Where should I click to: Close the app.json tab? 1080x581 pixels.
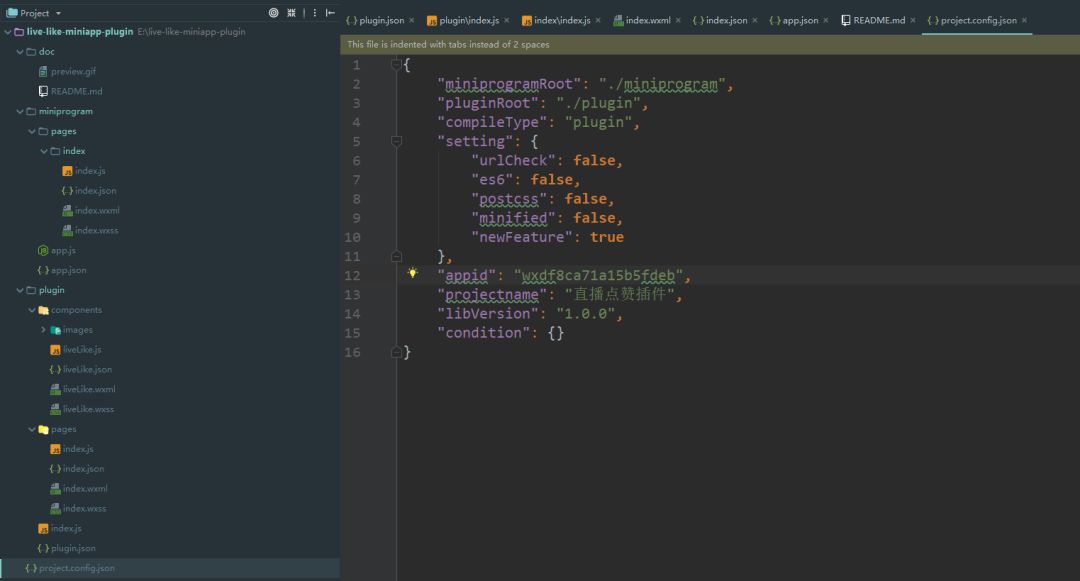826,21
